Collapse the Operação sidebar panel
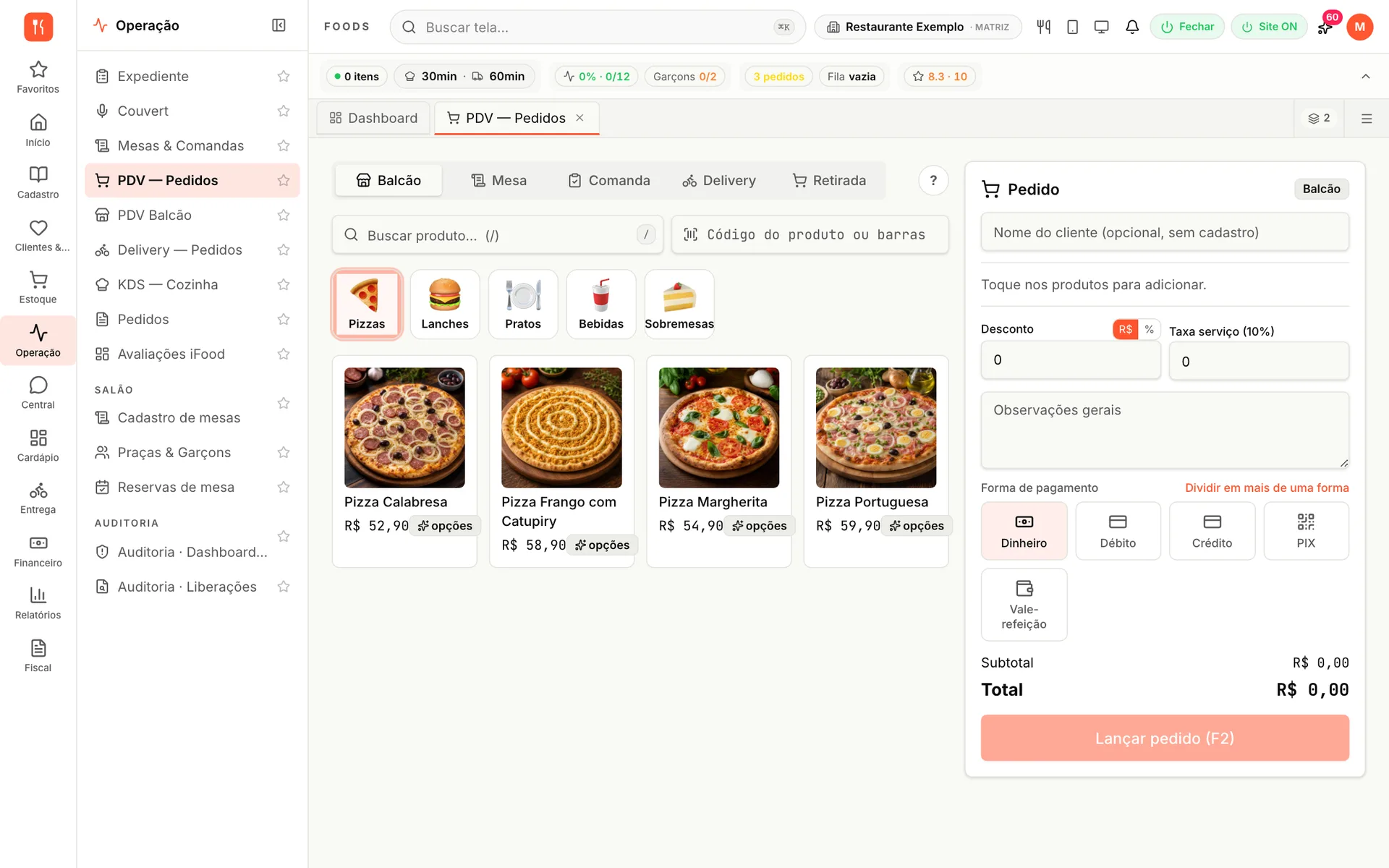1389x868 pixels. point(279,25)
